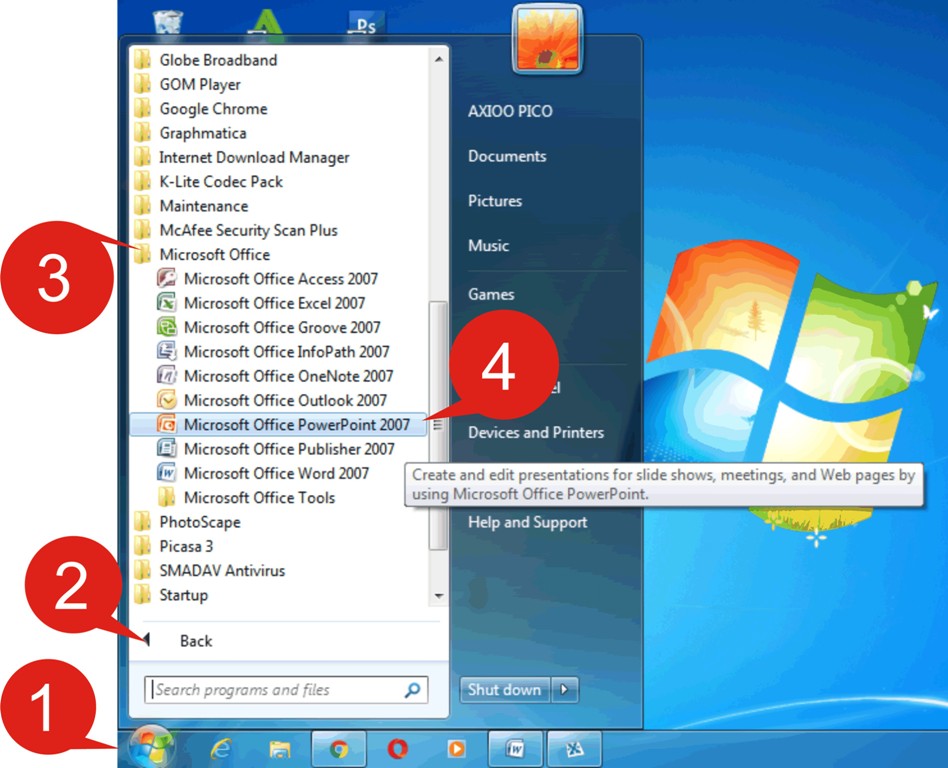This screenshot has width=948, height=768.
Task: Expand the Globe Broadband folder
Action: pyautogui.click(x=206, y=60)
